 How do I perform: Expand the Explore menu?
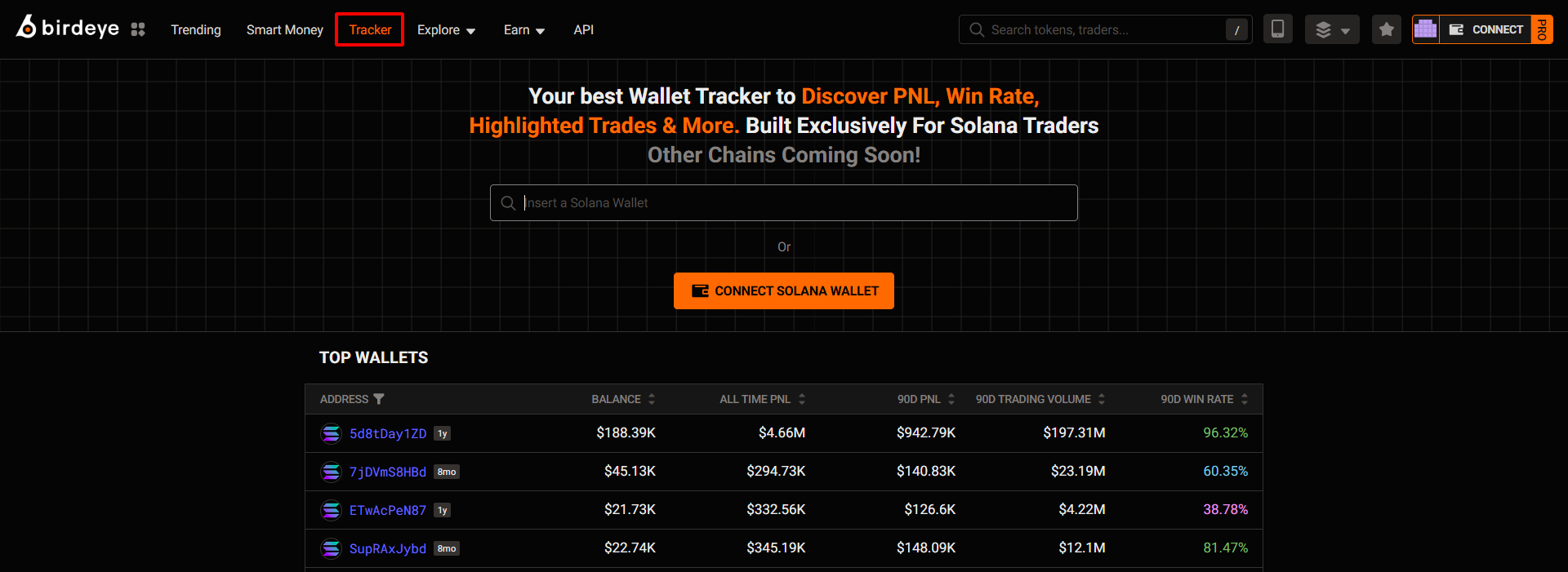[446, 29]
